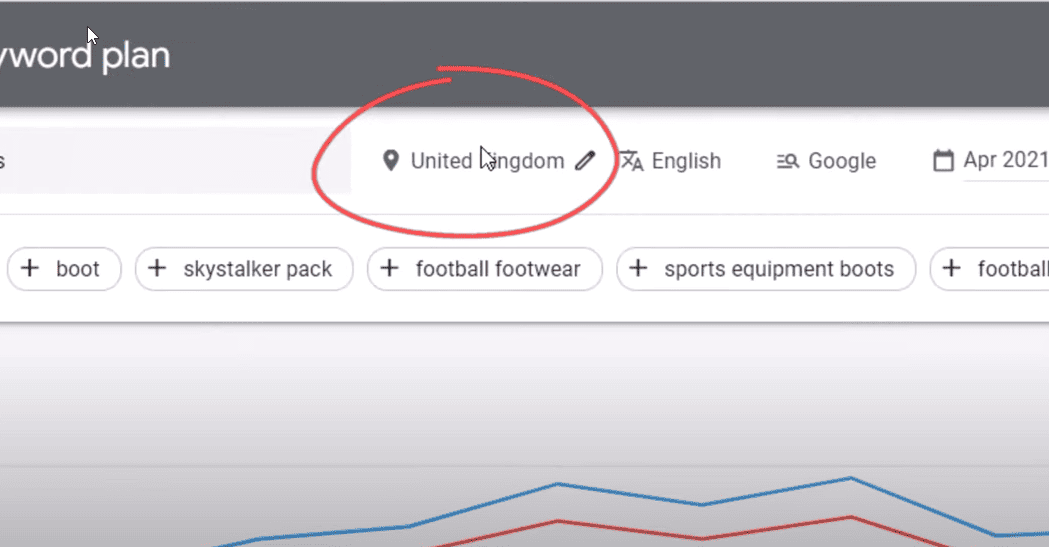
Task: Open the United Kingdom location setting
Action: [x=488, y=160]
